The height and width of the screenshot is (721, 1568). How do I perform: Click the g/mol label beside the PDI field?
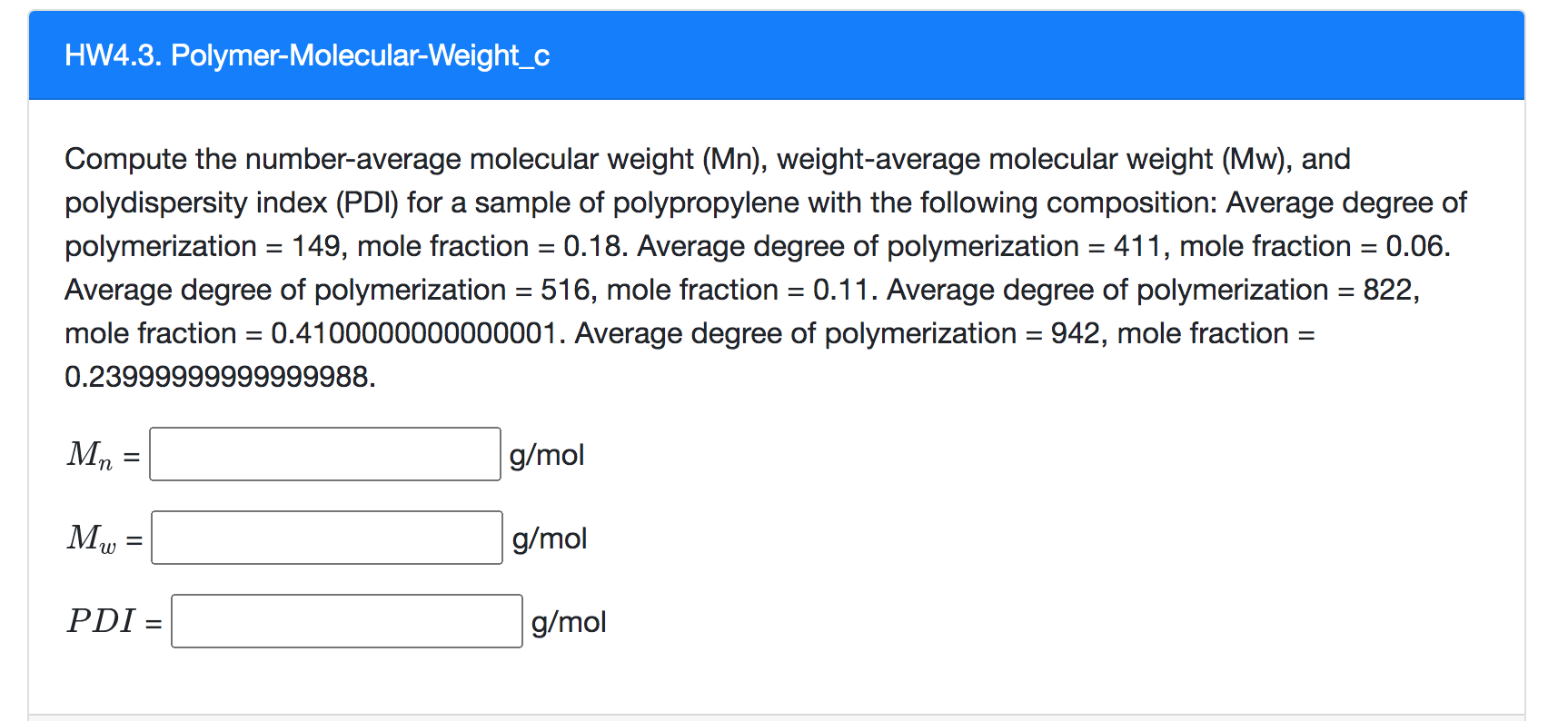(x=568, y=622)
